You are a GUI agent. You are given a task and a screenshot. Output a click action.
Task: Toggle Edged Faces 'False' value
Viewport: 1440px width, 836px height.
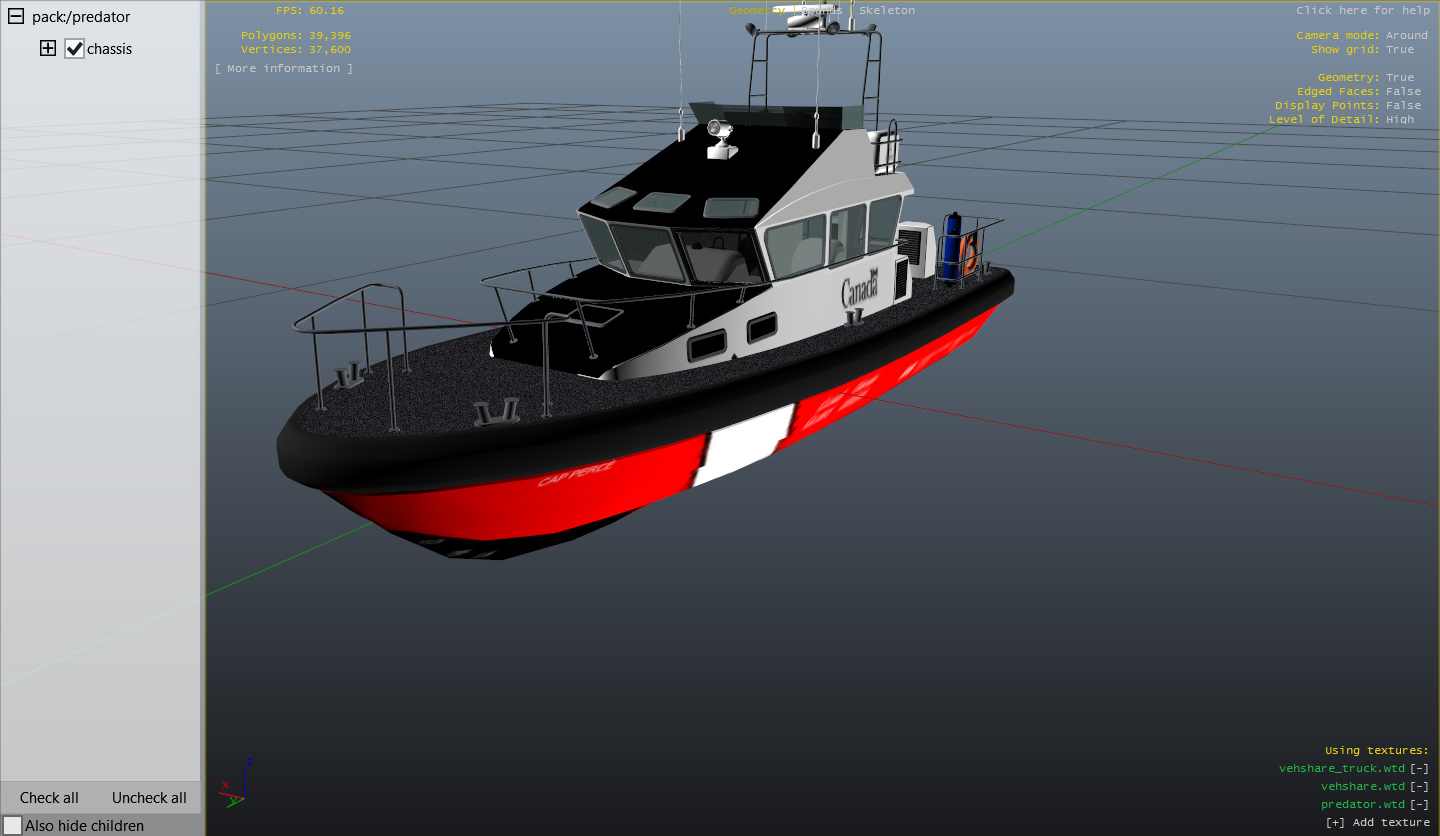click(1403, 91)
